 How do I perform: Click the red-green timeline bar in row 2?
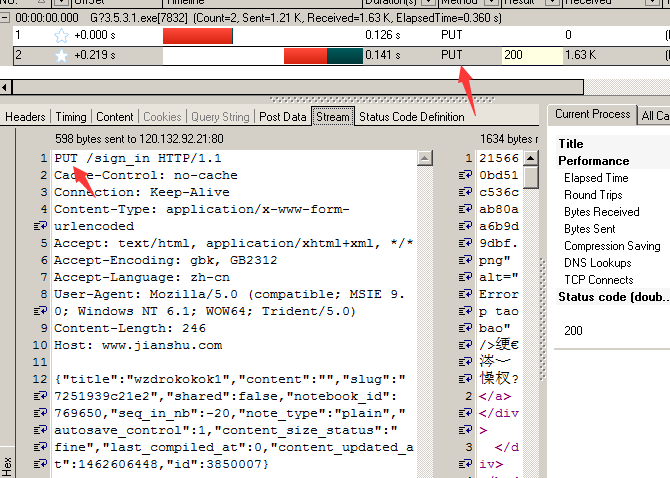coord(322,56)
